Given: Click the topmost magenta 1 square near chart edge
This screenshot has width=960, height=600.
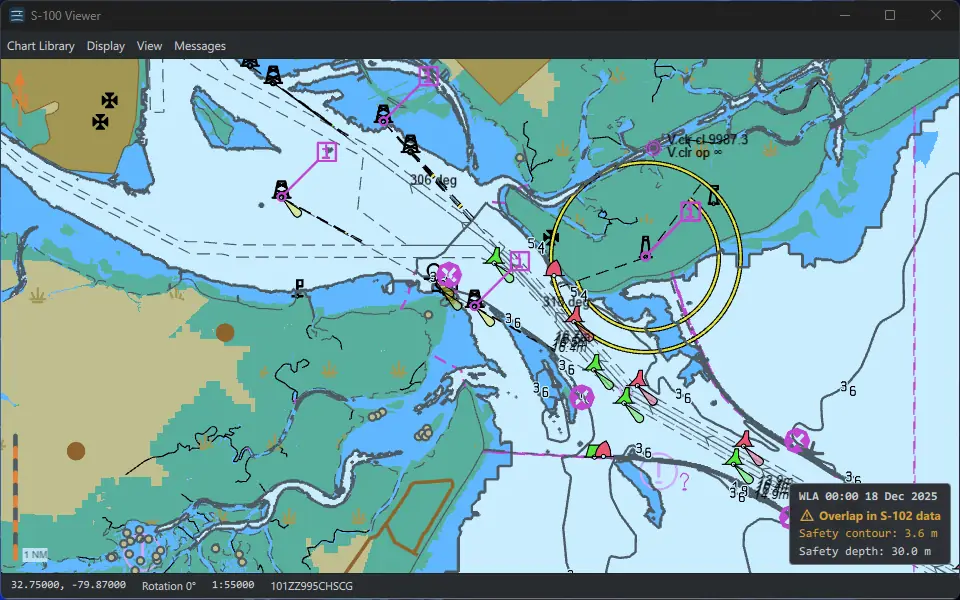Looking at the screenshot, I should pyautogui.click(x=429, y=76).
